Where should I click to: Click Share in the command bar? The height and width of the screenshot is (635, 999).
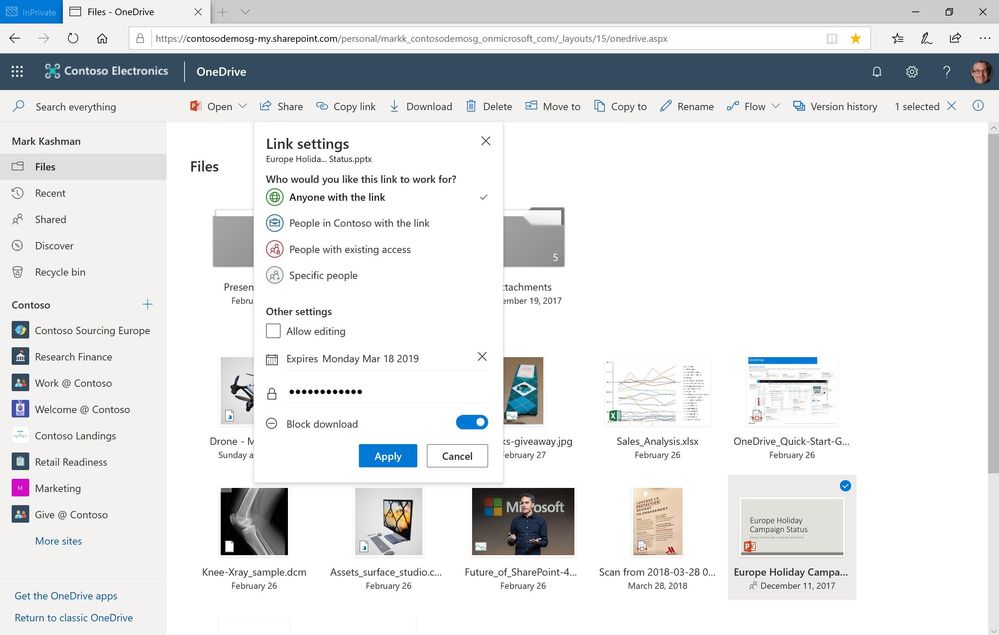coord(281,106)
